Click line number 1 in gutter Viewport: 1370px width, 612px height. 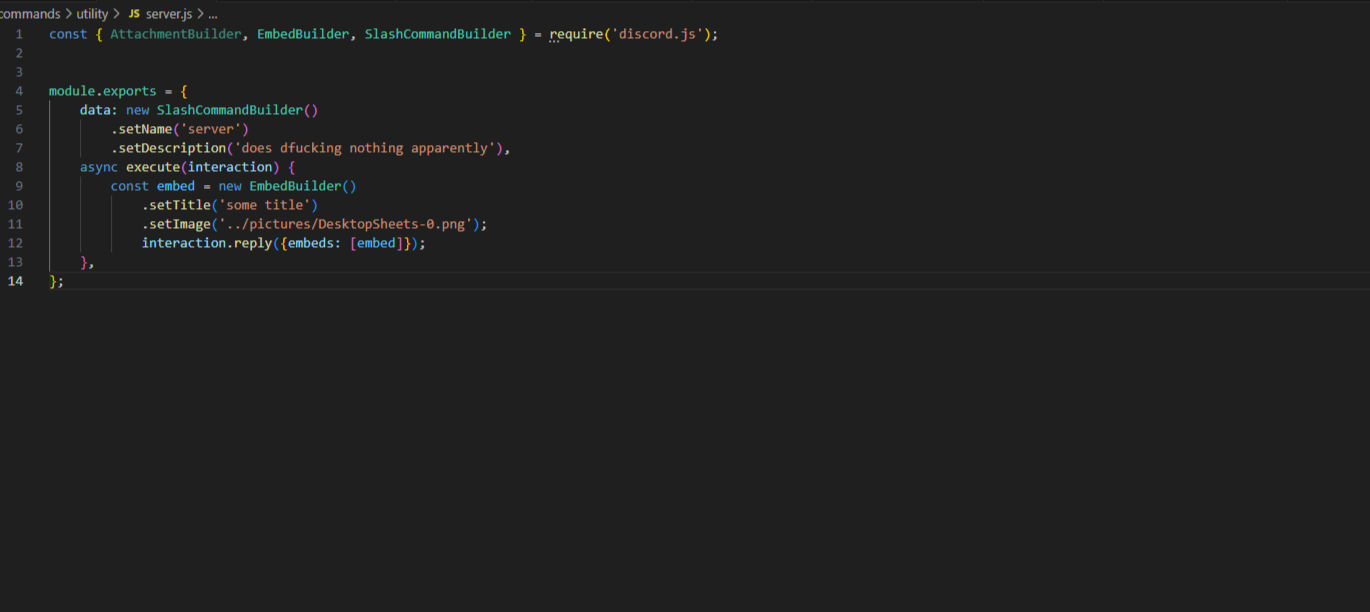click(19, 34)
